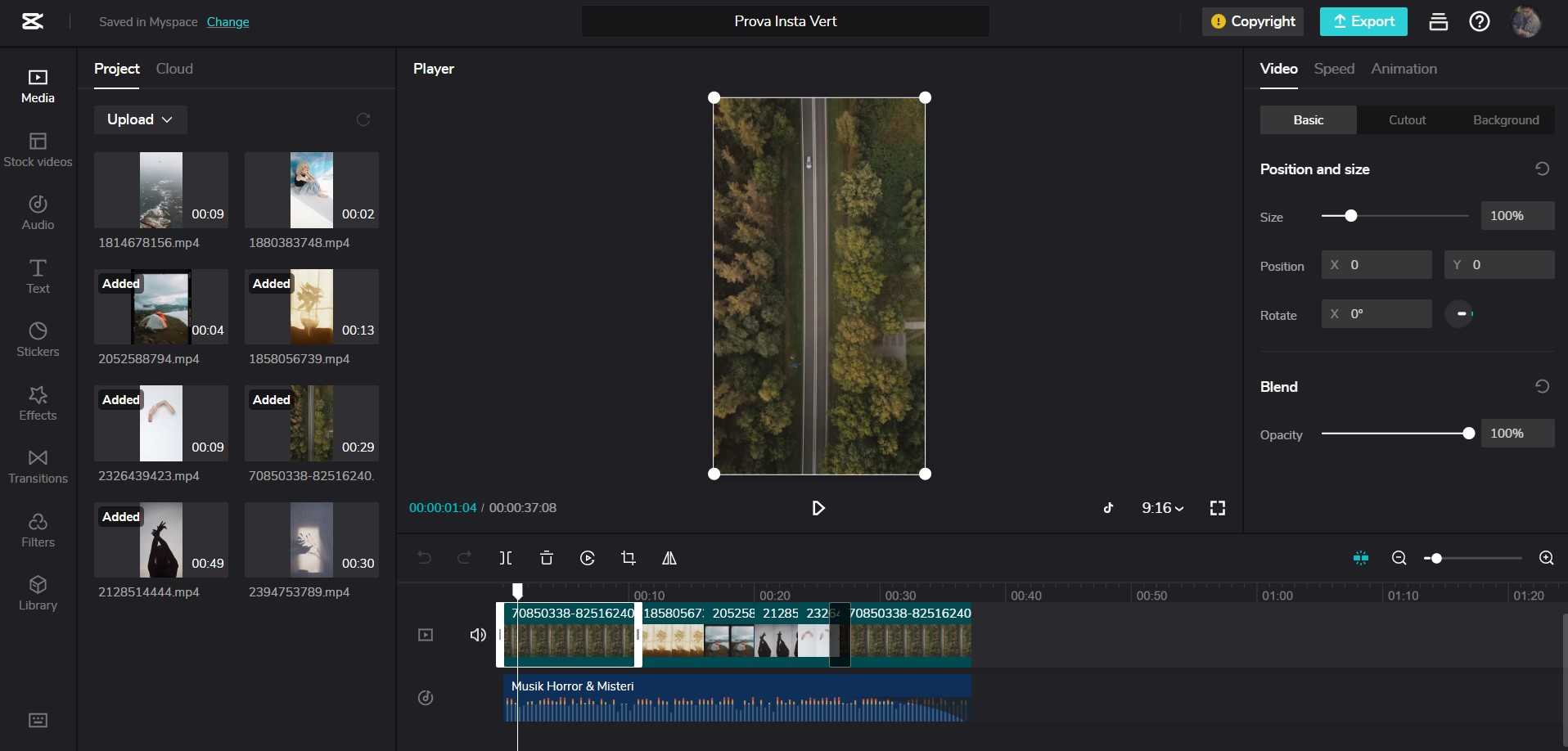Click the reverse playback icon
1568x751 pixels.
click(x=588, y=558)
